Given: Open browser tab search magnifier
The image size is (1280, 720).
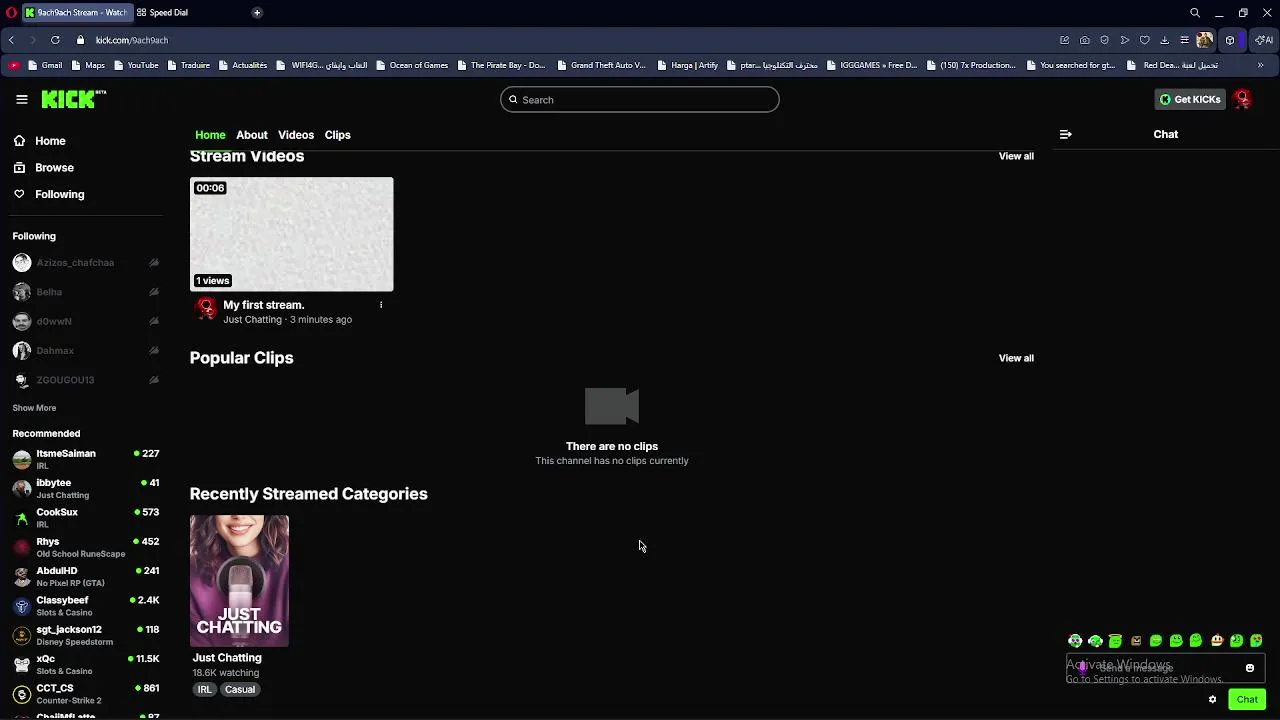Looking at the screenshot, I should click(1195, 12).
